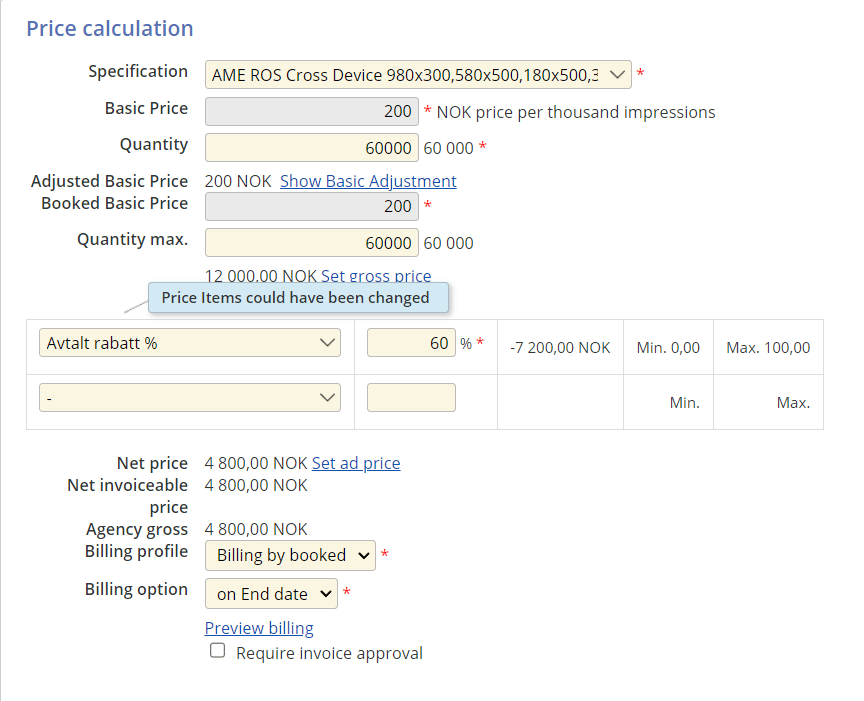Click the Adjusted Basic Price 200 NOK value
The height and width of the screenshot is (701, 864).
click(x=238, y=181)
